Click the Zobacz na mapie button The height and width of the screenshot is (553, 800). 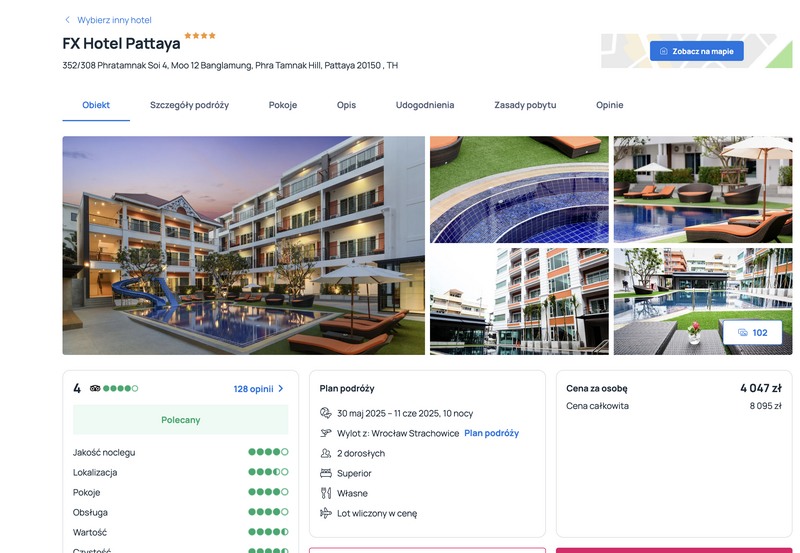pyautogui.click(x=696, y=51)
